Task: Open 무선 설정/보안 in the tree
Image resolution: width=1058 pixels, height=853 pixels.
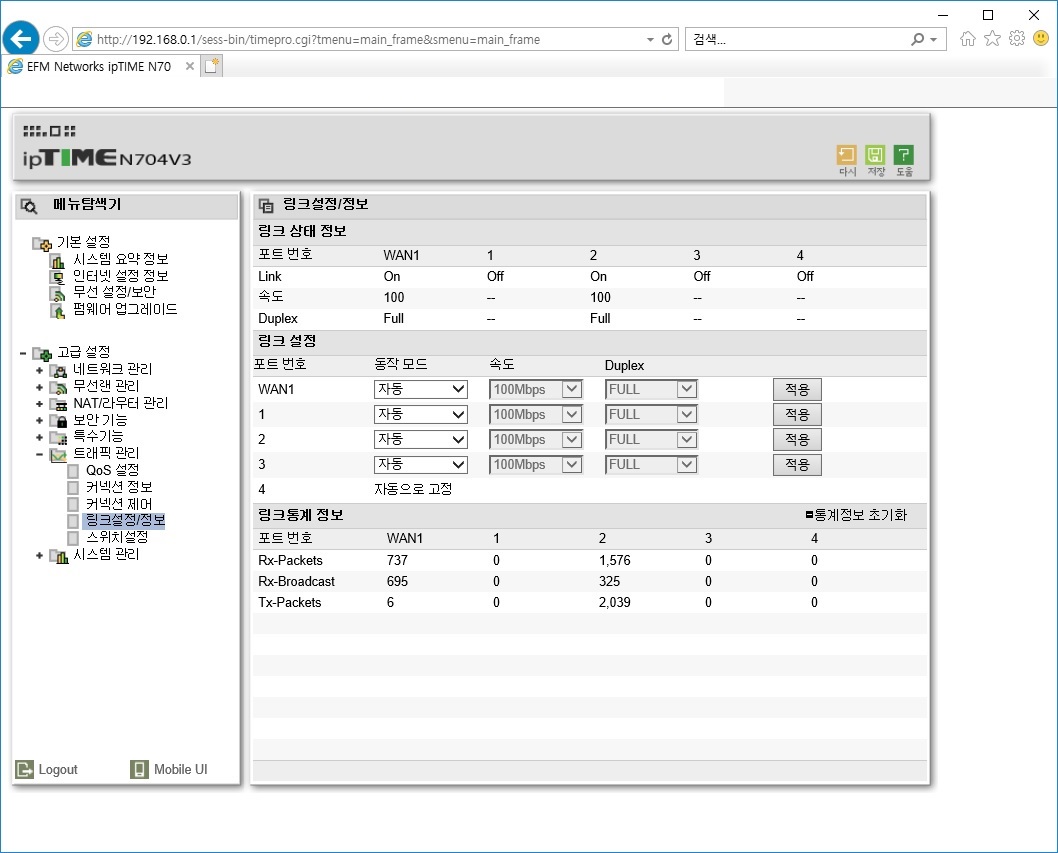Action: (x=114, y=292)
